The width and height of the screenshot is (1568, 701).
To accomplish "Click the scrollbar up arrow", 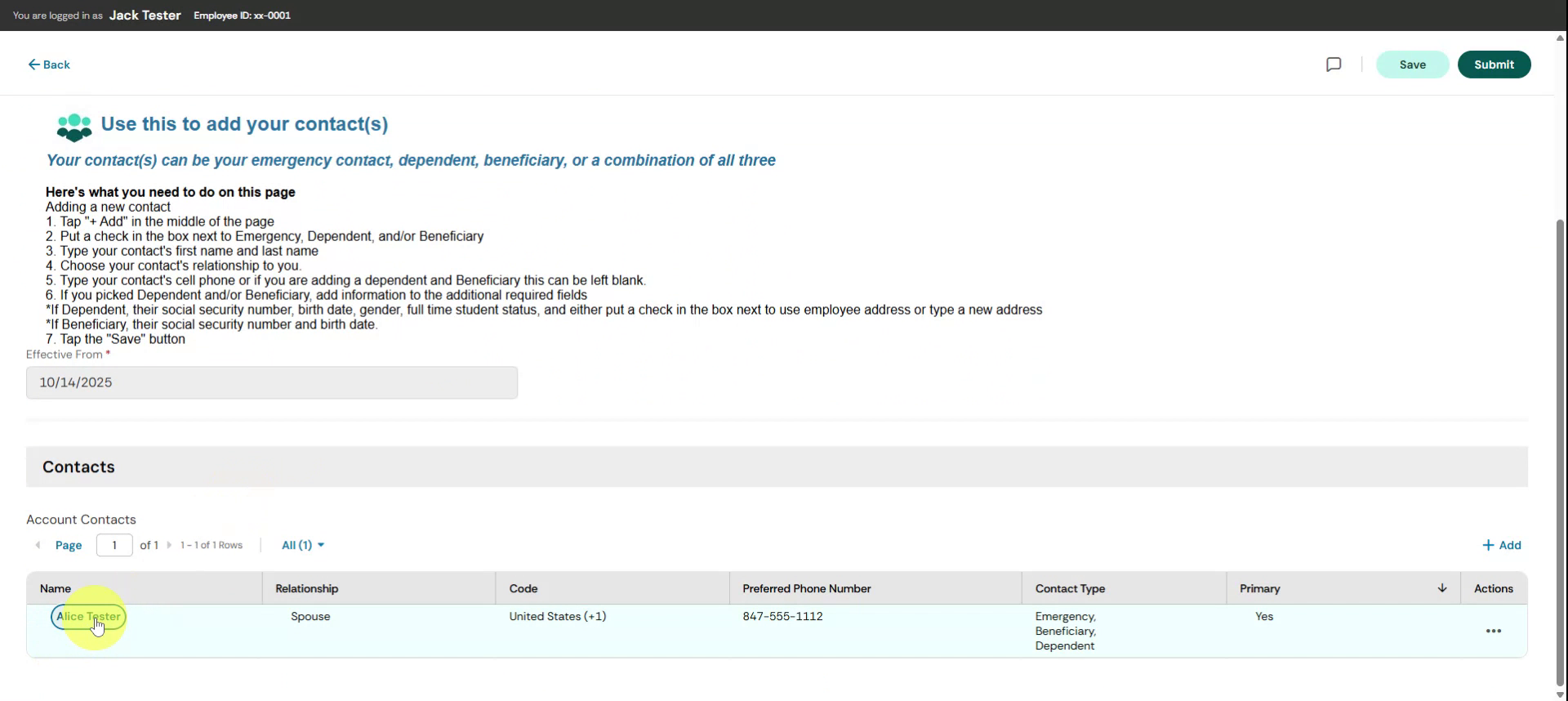I will coord(1560,38).
